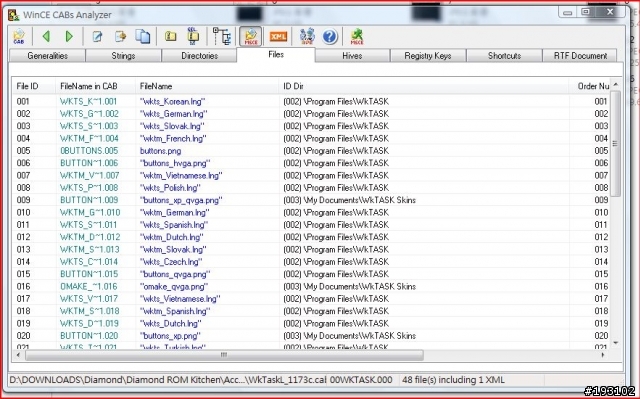Viewport: 640px width, 399px height.
Task: Click file name "buttons_xp_qvga.png"
Action: (181, 200)
